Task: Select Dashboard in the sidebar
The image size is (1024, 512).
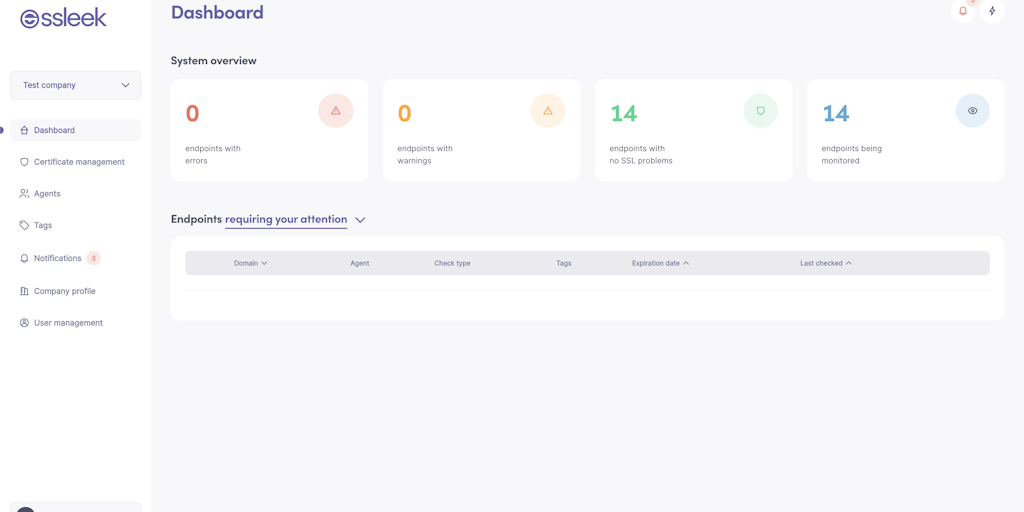Action: tap(54, 130)
